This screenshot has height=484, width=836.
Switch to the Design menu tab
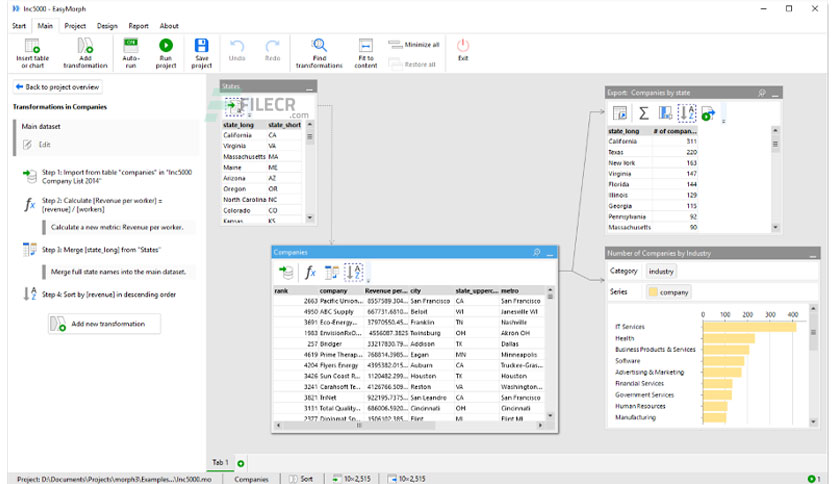tap(107, 26)
